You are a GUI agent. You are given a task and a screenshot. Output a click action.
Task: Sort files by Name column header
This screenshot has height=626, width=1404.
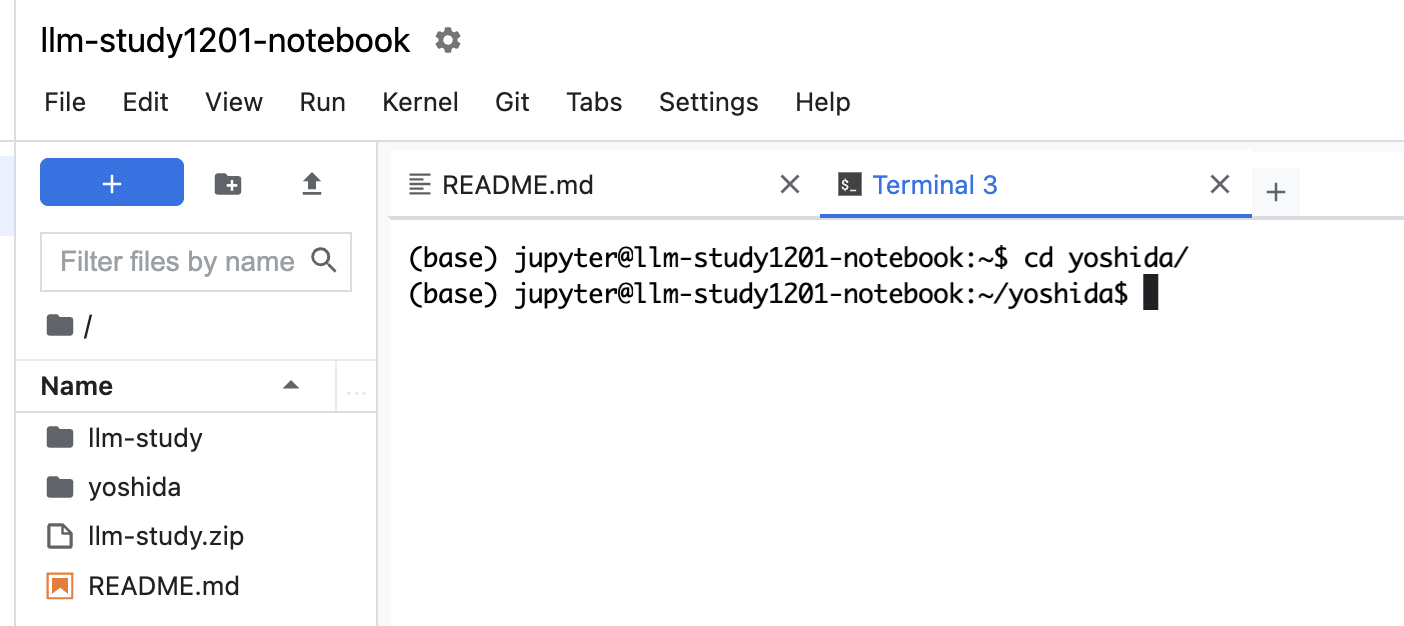77,386
